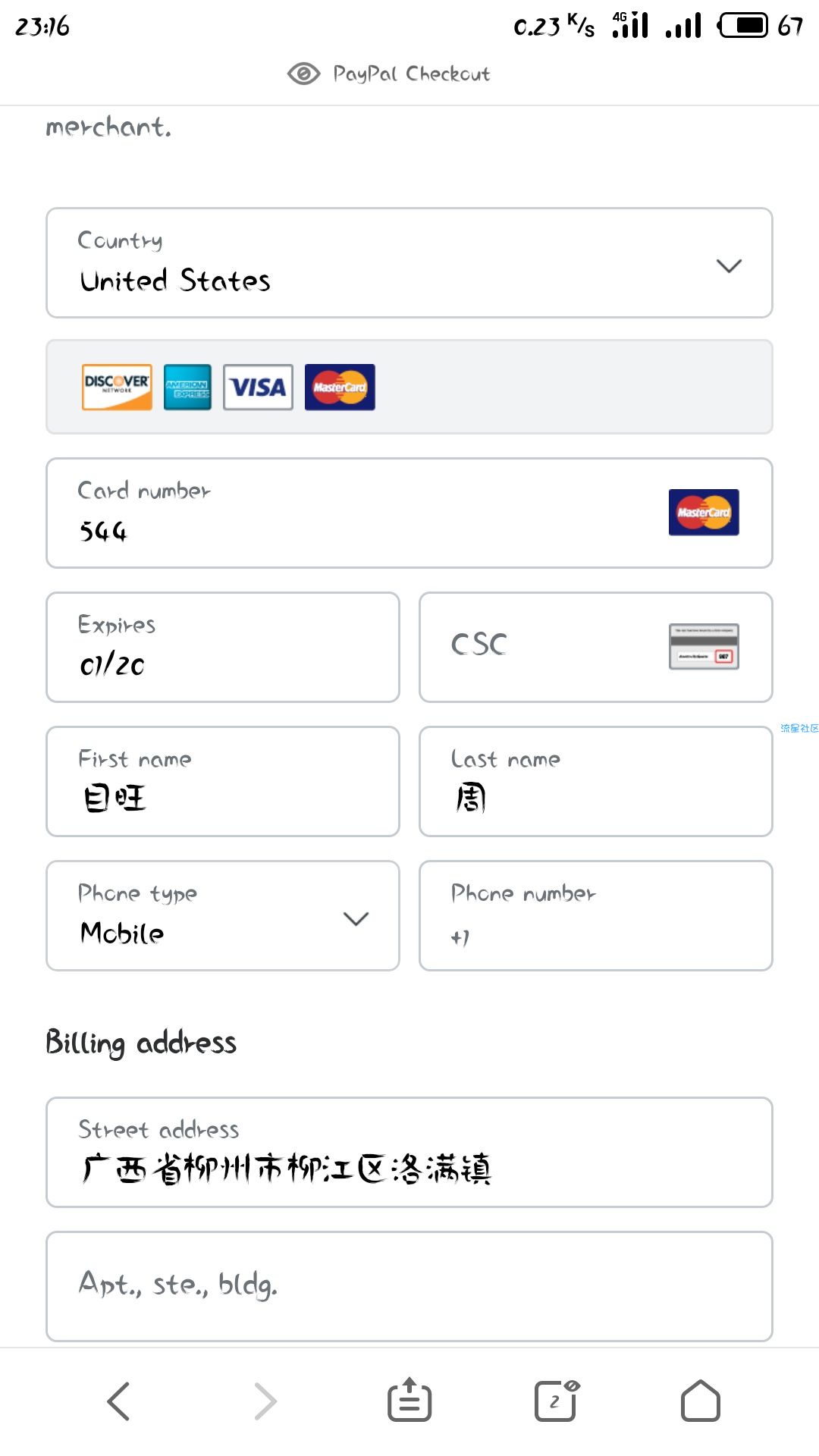Focus the Card number input field

[409, 513]
